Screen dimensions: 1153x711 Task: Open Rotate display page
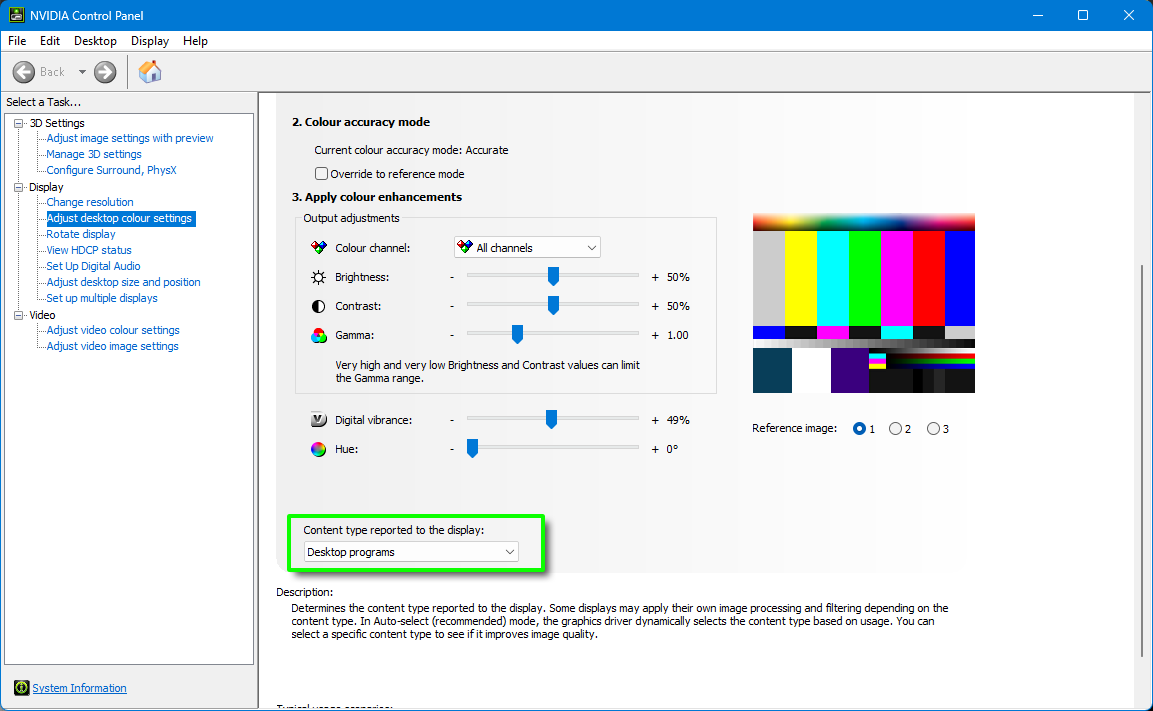[x=81, y=235]
